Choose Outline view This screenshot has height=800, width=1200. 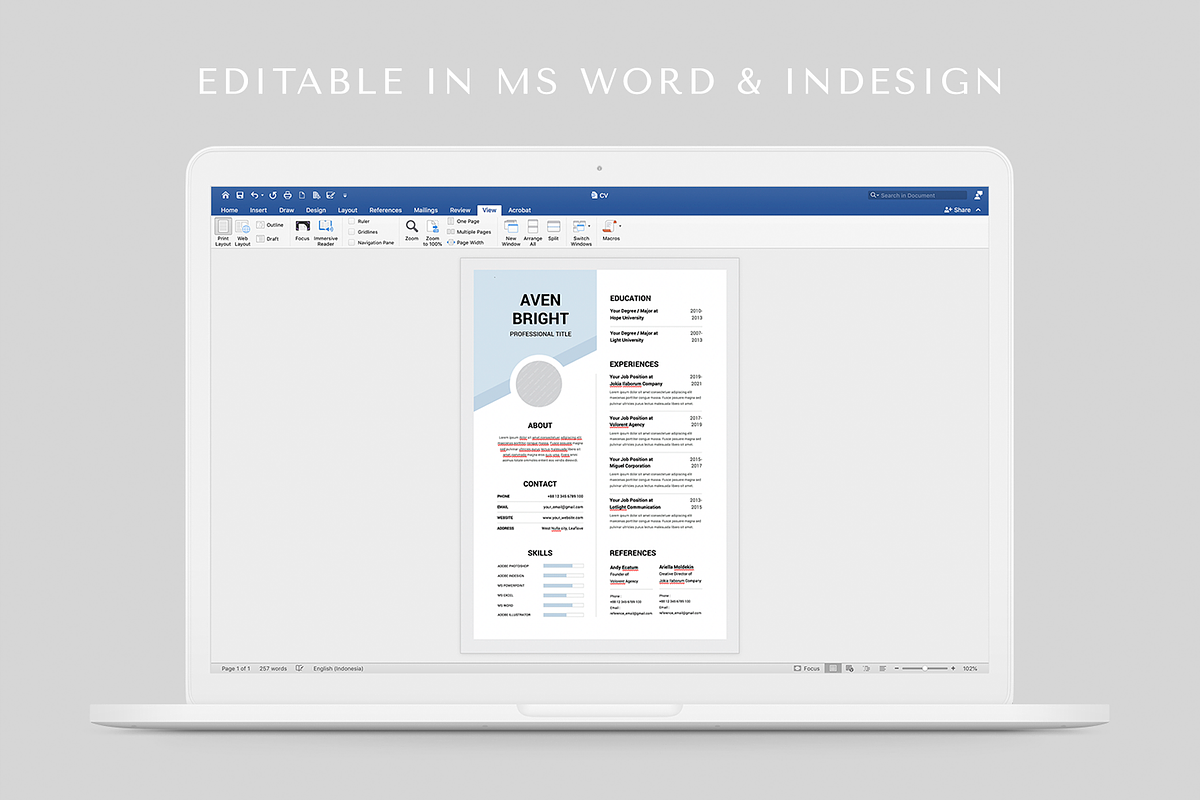(269, 225)
